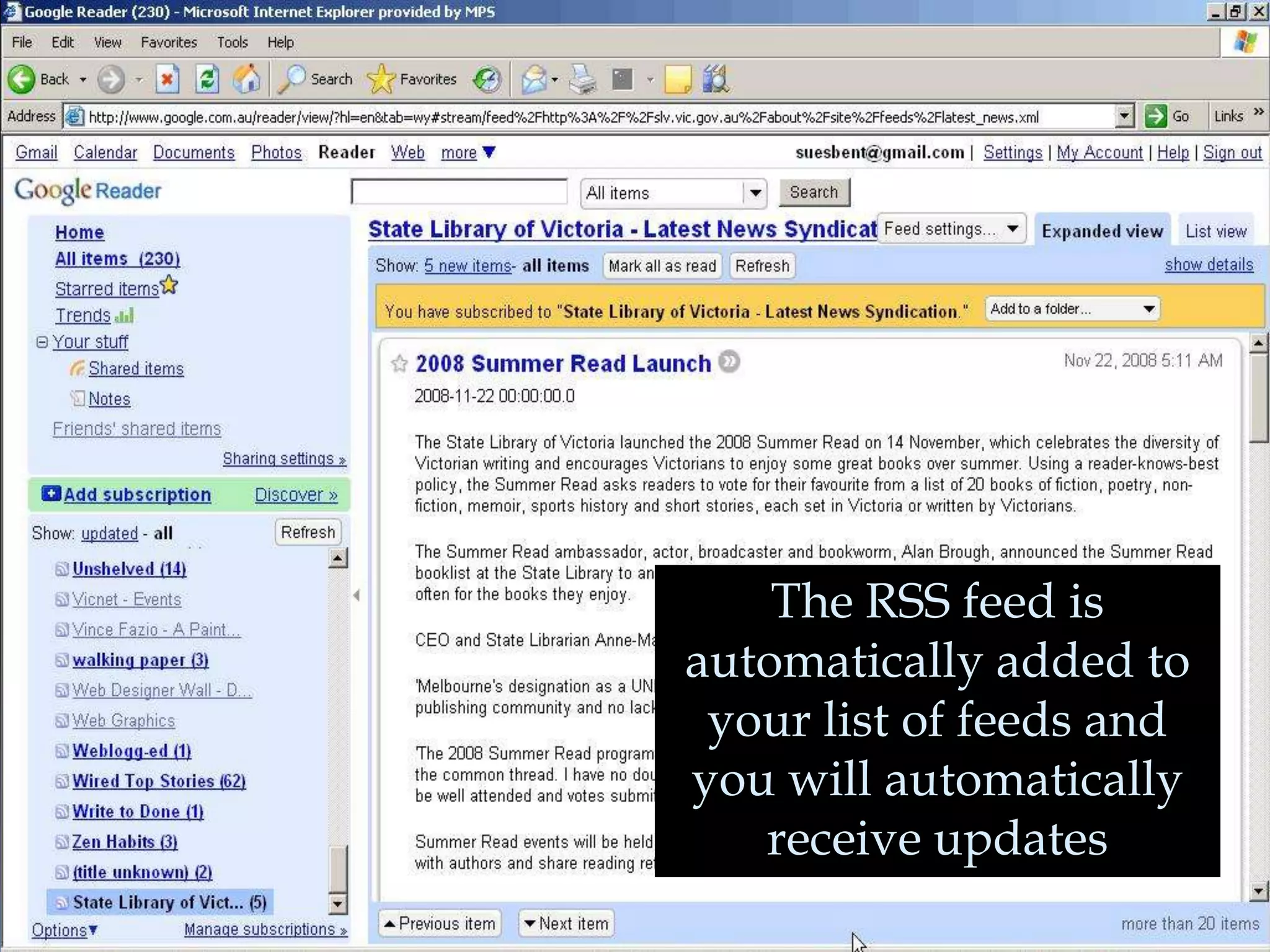Open the Options menu below subscriptions
This screenshot has width=1270, height=952.
(65, 930)
